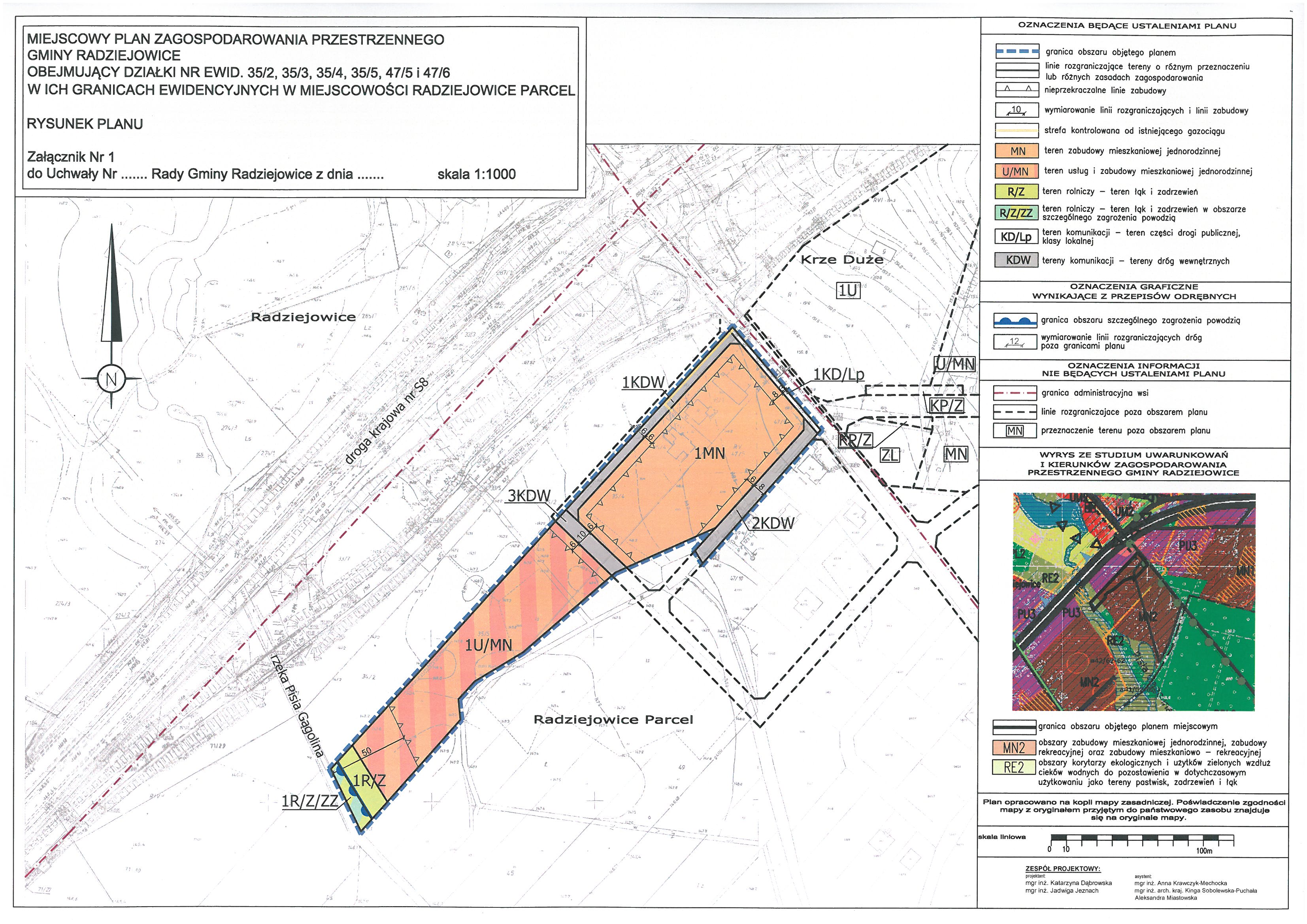Click the outlined MN box in the information legend

(x=1015, y=431)
